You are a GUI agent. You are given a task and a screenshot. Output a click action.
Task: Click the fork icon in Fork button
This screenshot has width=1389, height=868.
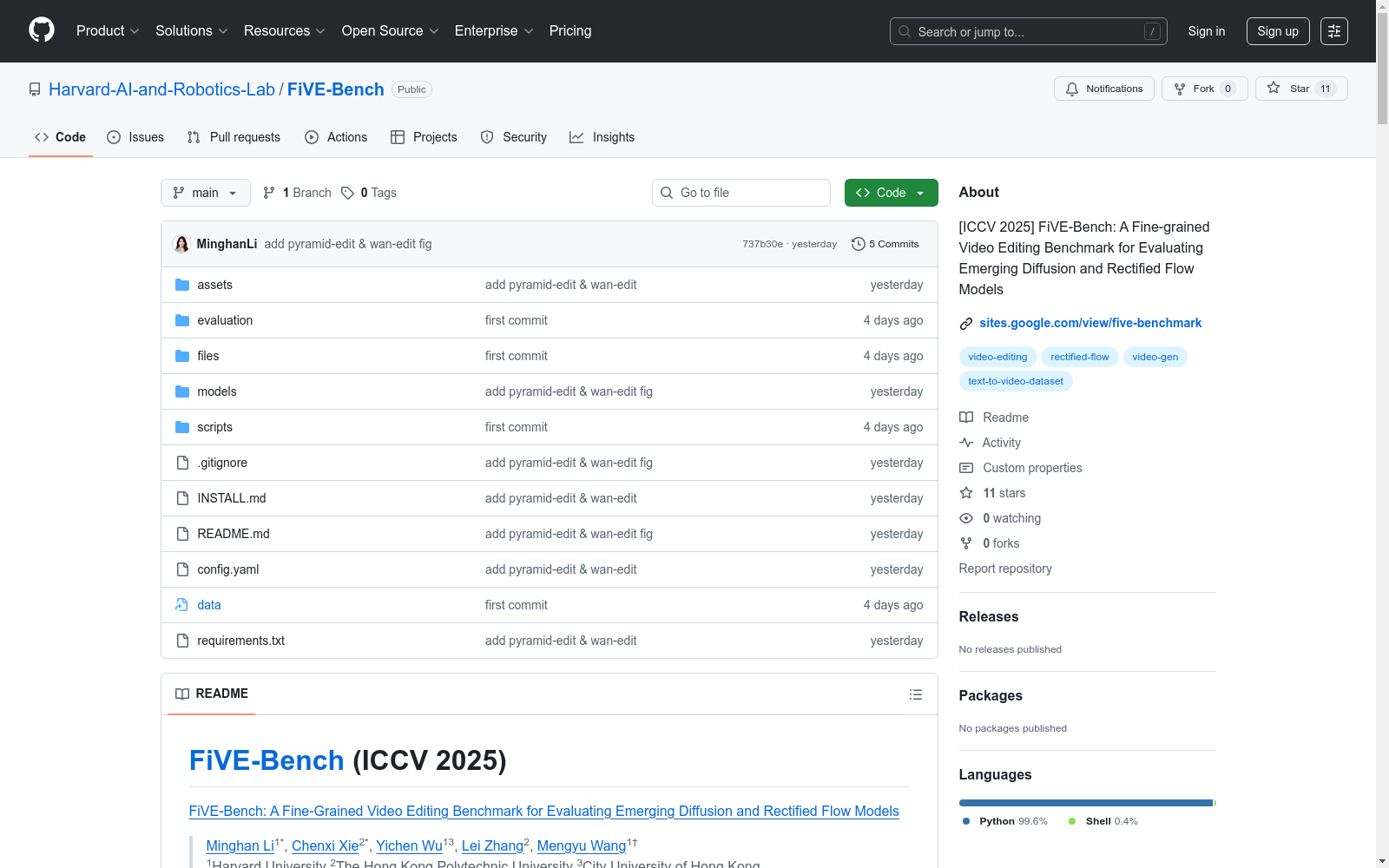click(x=1180, y=89)
